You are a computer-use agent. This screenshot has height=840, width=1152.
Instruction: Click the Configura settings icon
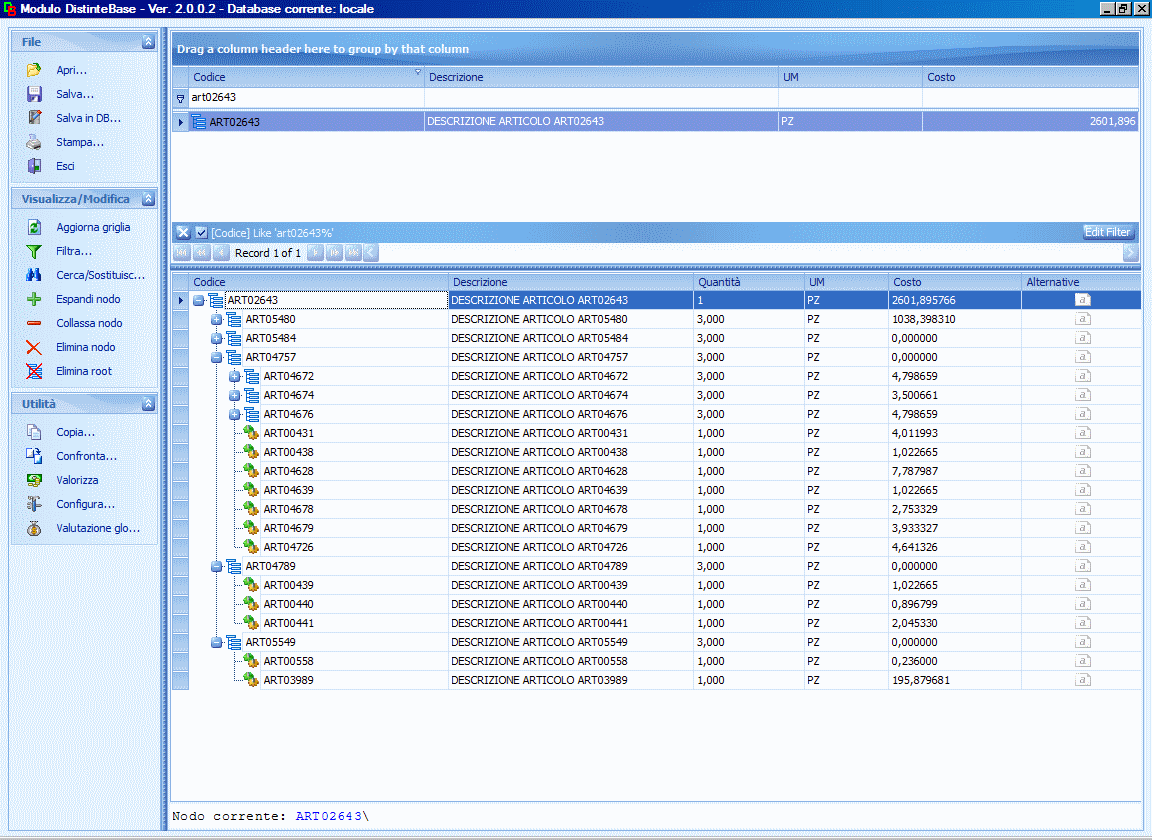tap(34, 504)
